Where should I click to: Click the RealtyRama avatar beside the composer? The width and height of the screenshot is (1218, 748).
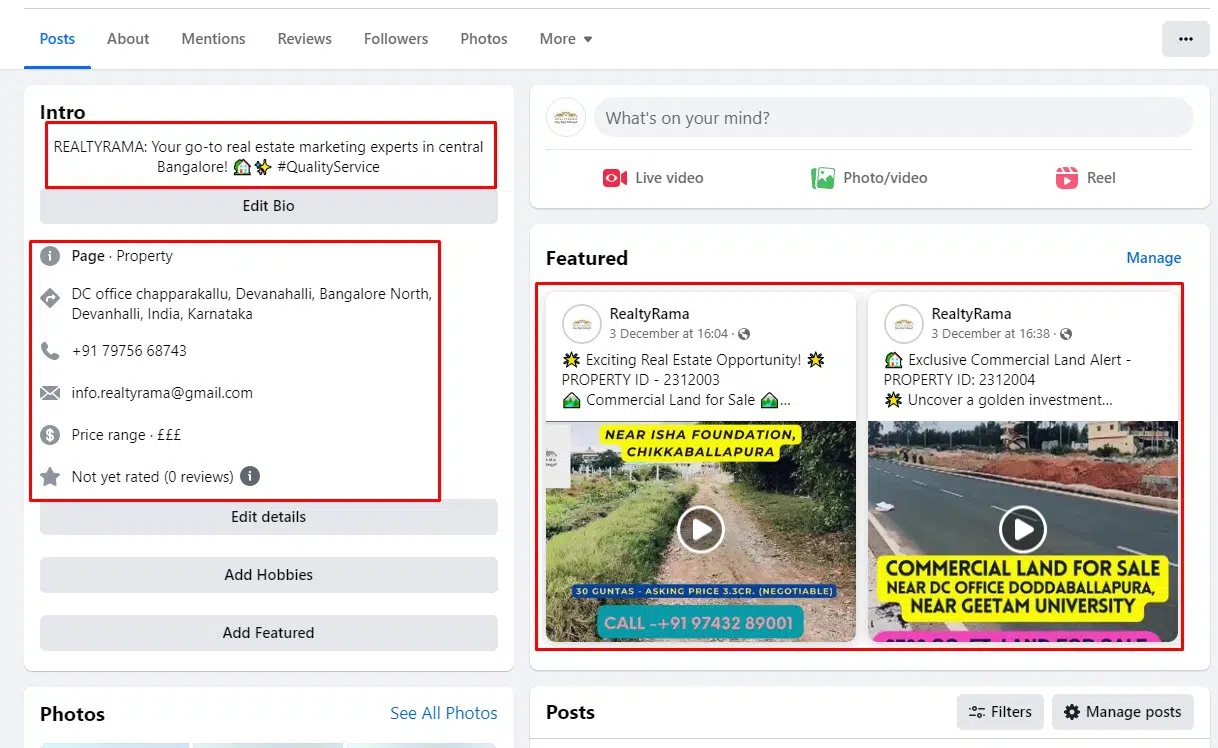[x=566, y=118]
